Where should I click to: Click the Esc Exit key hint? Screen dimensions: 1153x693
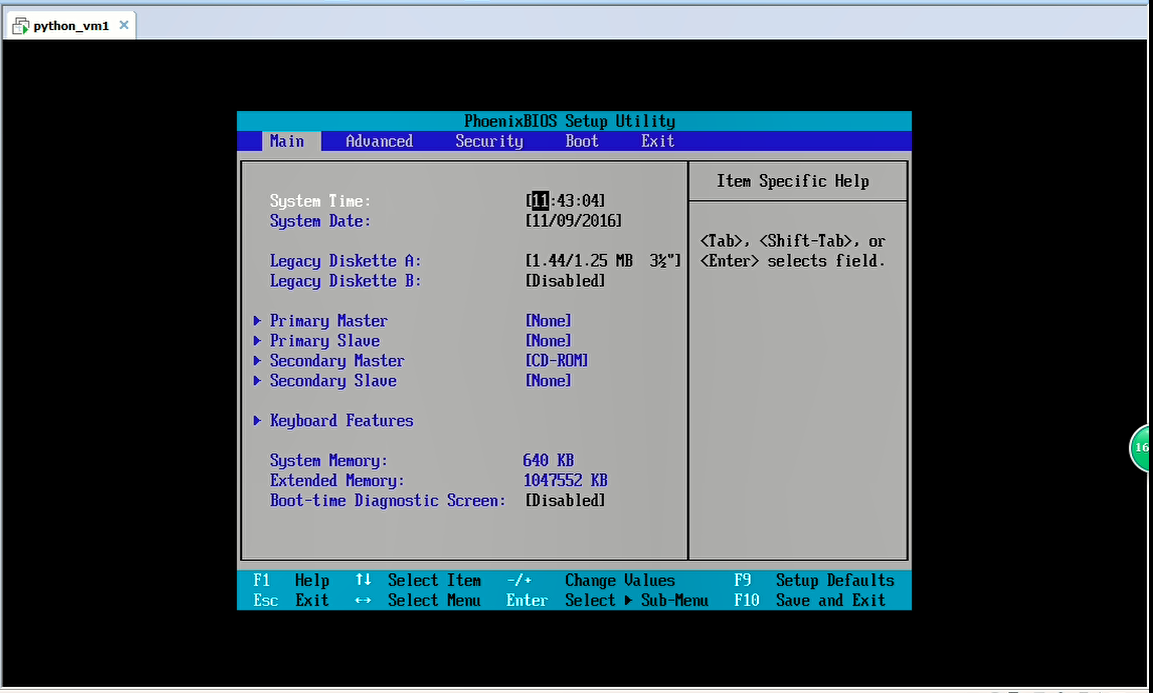click(291, 600)
